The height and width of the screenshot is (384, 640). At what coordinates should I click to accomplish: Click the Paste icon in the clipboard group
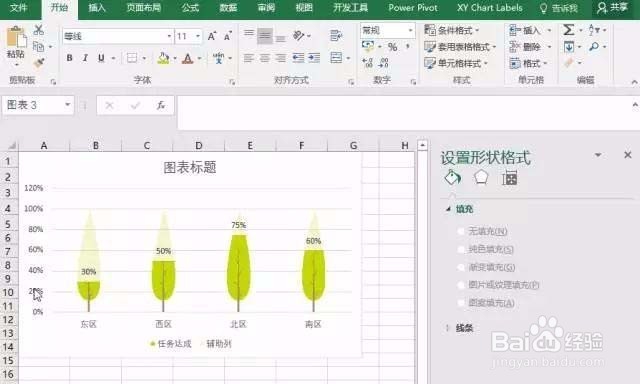tap(16, 37)
